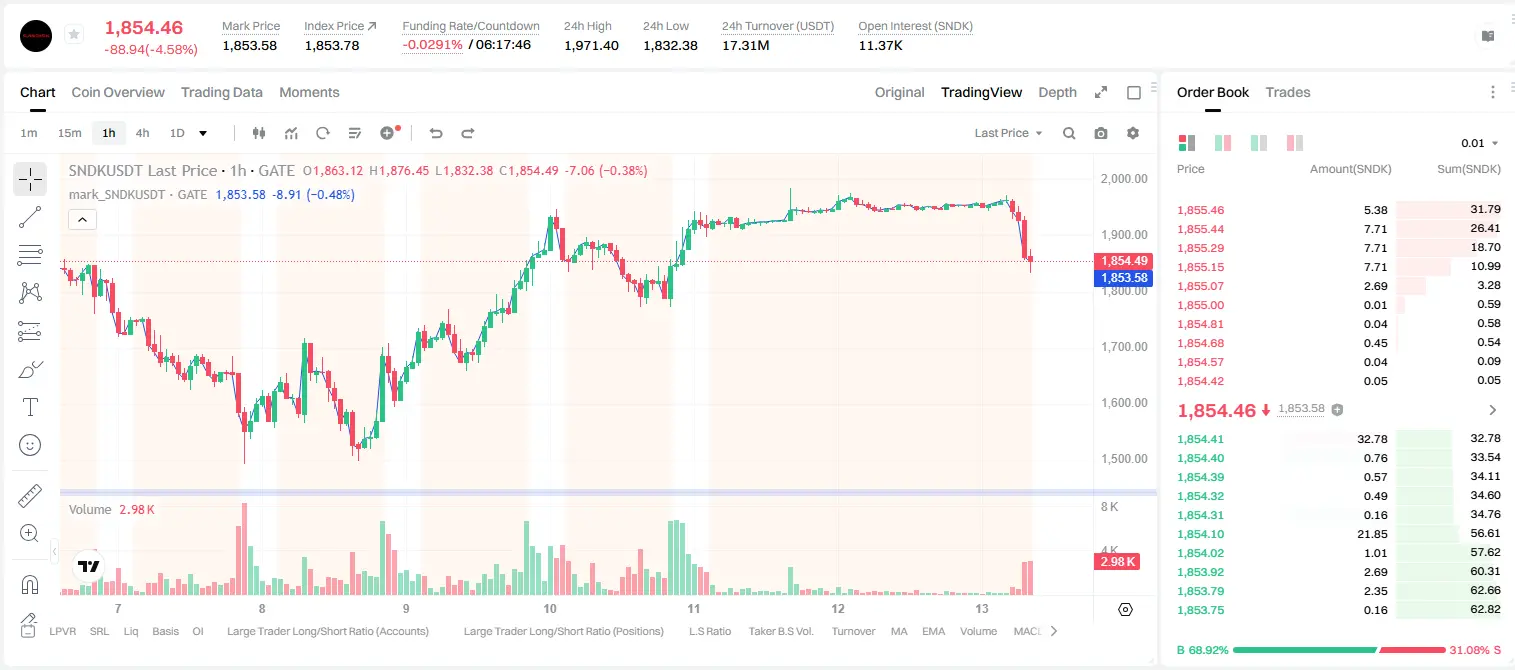Select the 15m timeframe

69,133
